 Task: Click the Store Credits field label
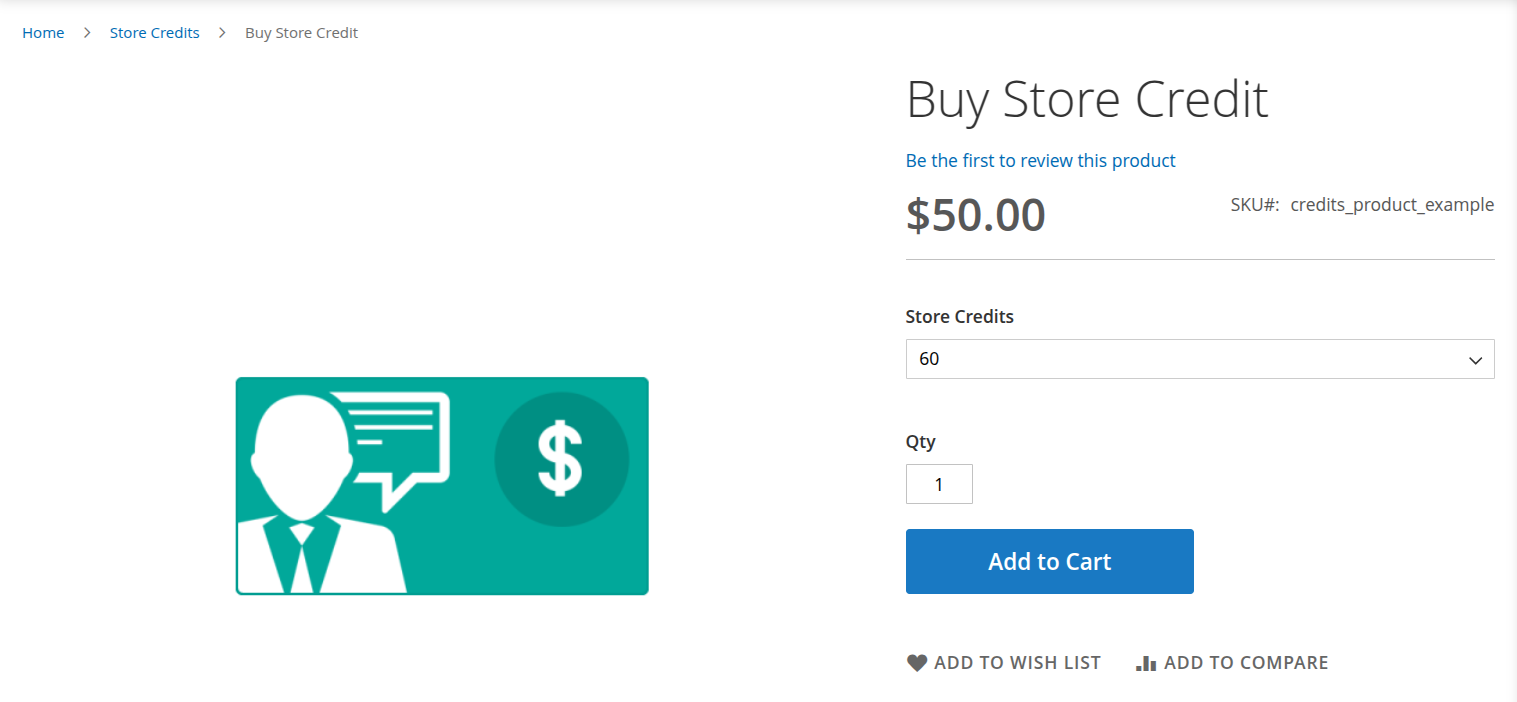click(959, 316)
